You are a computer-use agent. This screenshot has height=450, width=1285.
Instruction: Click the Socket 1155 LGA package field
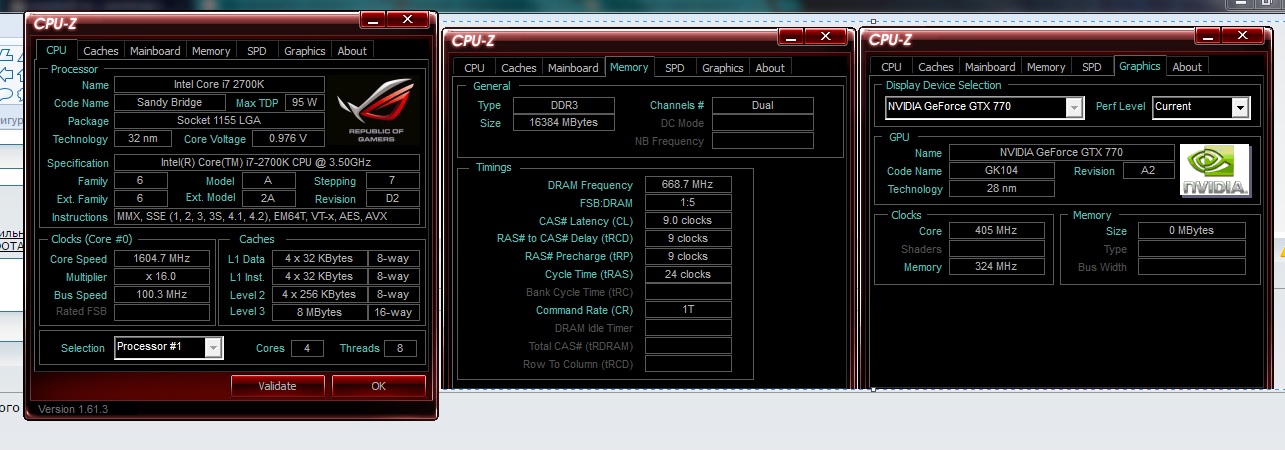[219, 120]
